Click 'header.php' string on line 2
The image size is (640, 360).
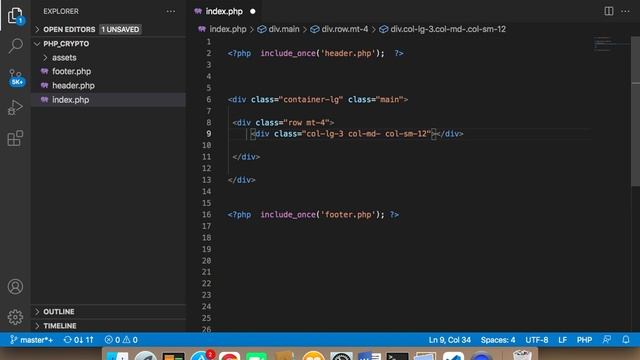pyautogui.click(x=348, y=53)
